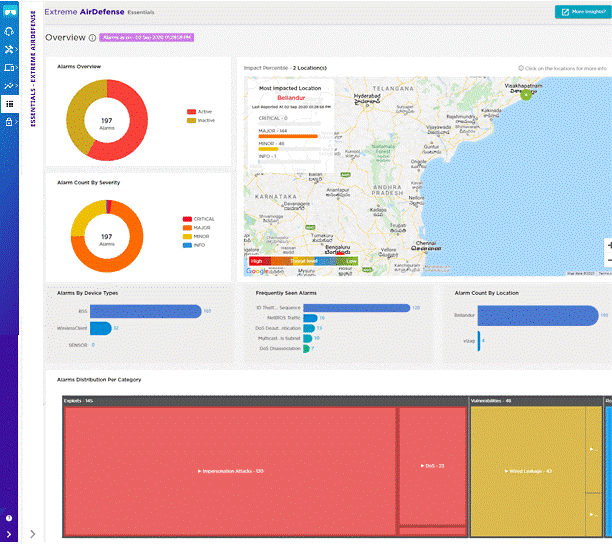Viewport: 612px width, 544px height.
Task: Click the help question mark icon
Action: pos(9,518)
